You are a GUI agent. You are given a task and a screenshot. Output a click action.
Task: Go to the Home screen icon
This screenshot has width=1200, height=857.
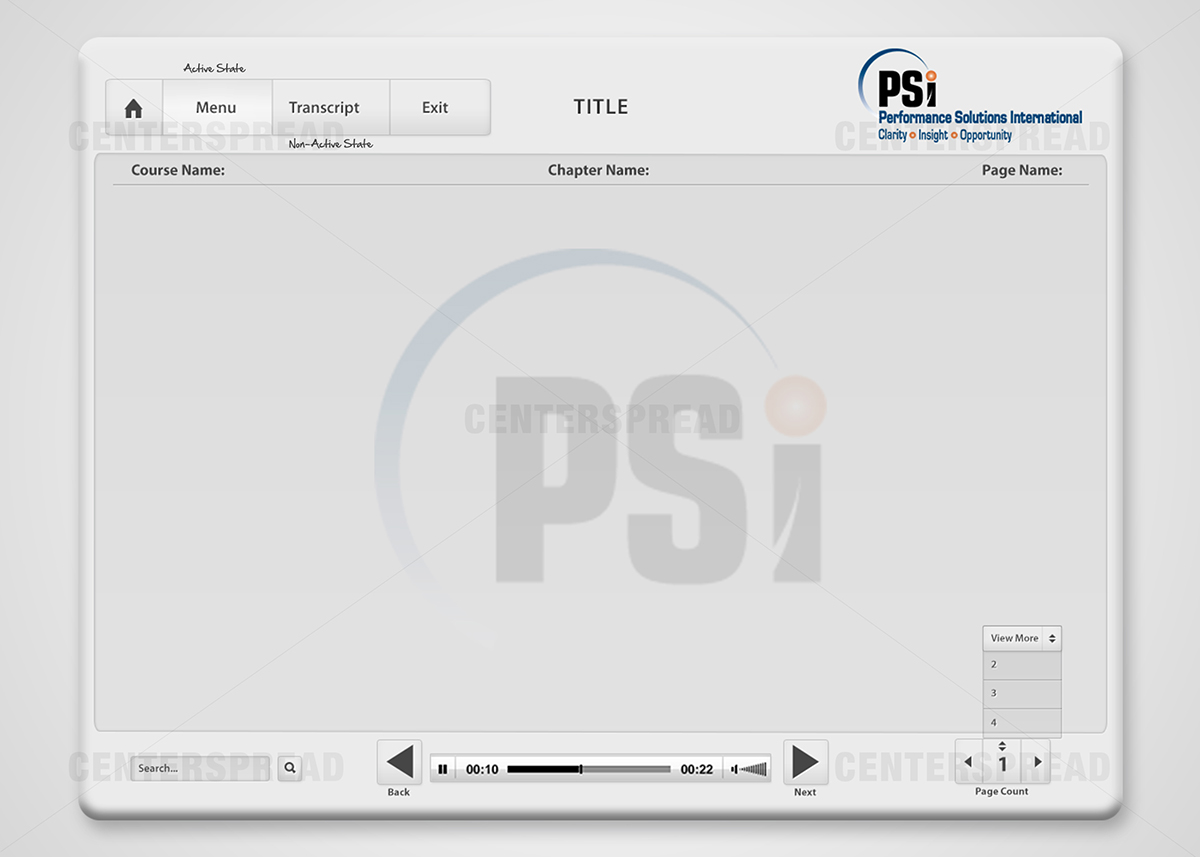point(133,108)
